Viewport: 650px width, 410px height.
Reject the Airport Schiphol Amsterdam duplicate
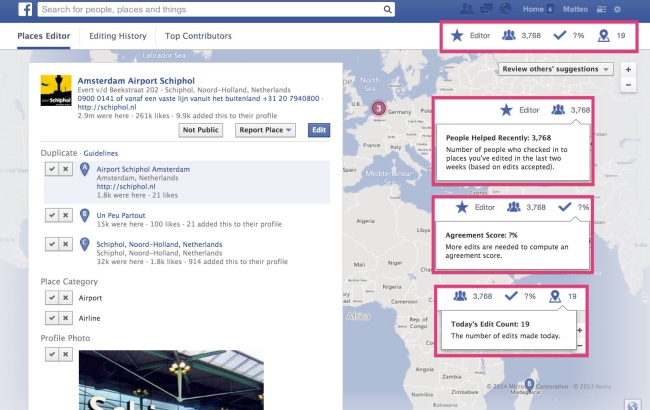click(65, 169)
